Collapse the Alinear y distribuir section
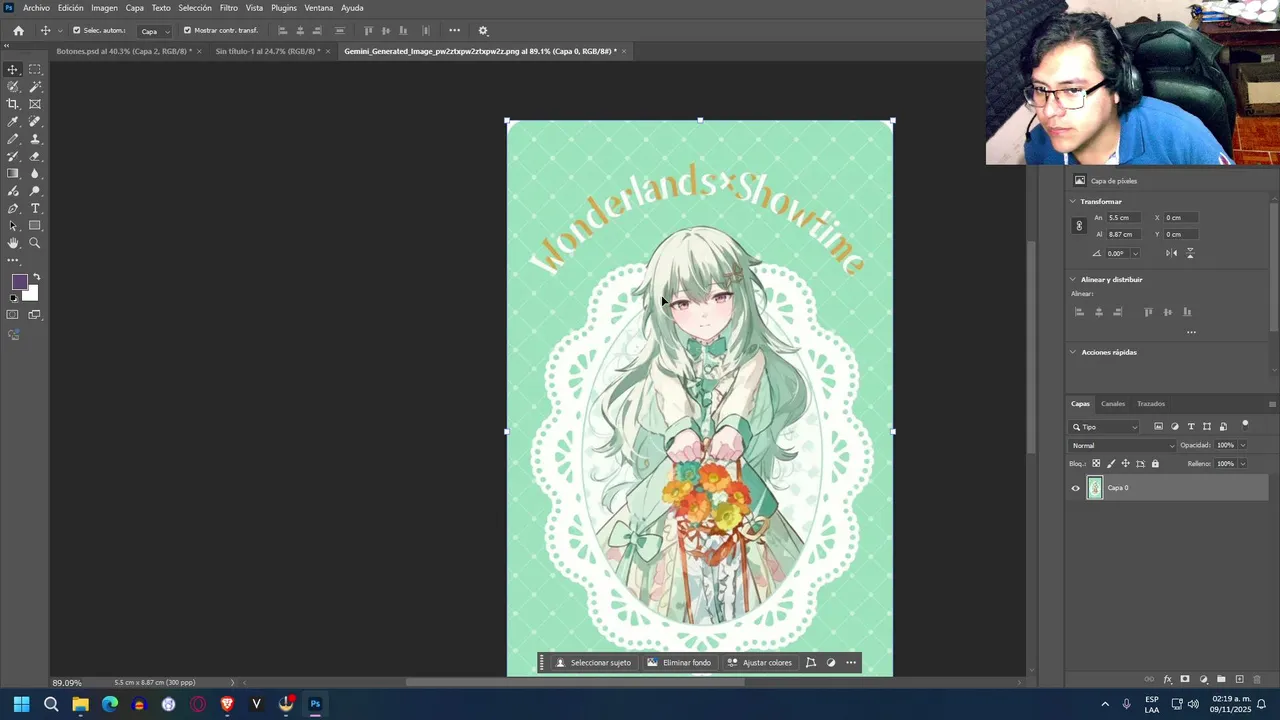This screenshot has height=720, width=1280. click(1073, 280)
